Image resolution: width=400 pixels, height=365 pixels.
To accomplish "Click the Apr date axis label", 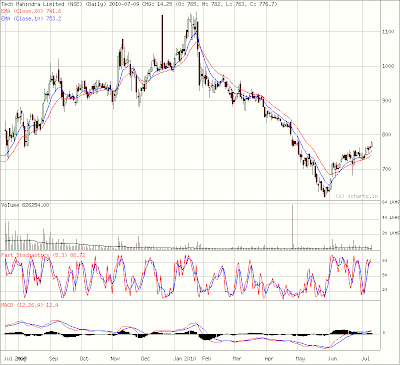I will 269,359.
